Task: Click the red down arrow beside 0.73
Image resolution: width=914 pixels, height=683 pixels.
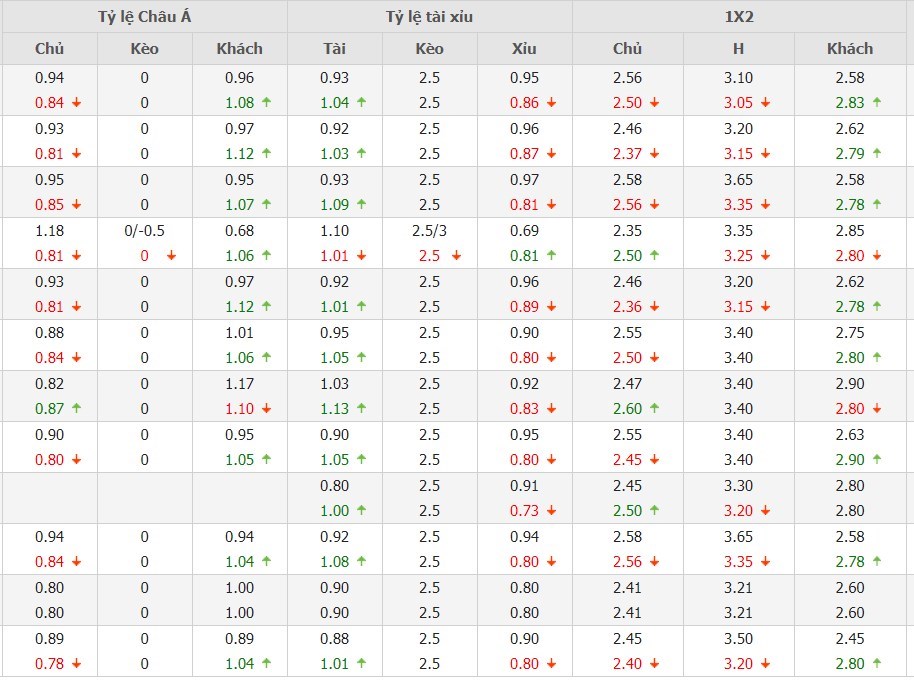Action: point(551,511)
